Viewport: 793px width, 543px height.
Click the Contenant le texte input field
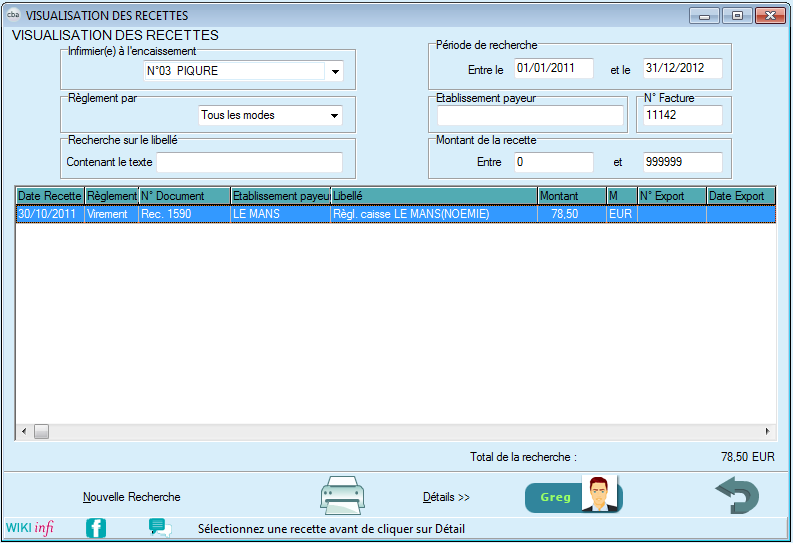click(249, 162)
